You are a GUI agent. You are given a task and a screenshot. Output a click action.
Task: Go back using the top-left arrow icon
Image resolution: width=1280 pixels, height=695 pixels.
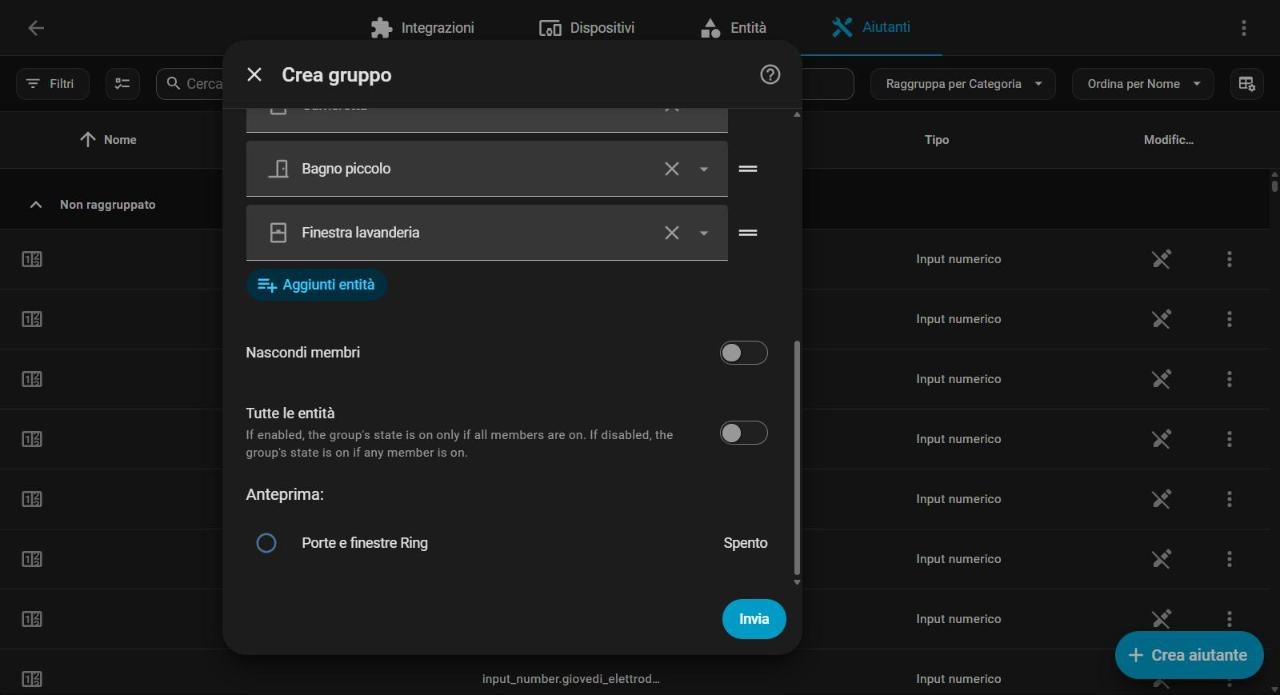pyautogui.click(x=36, y=28)
